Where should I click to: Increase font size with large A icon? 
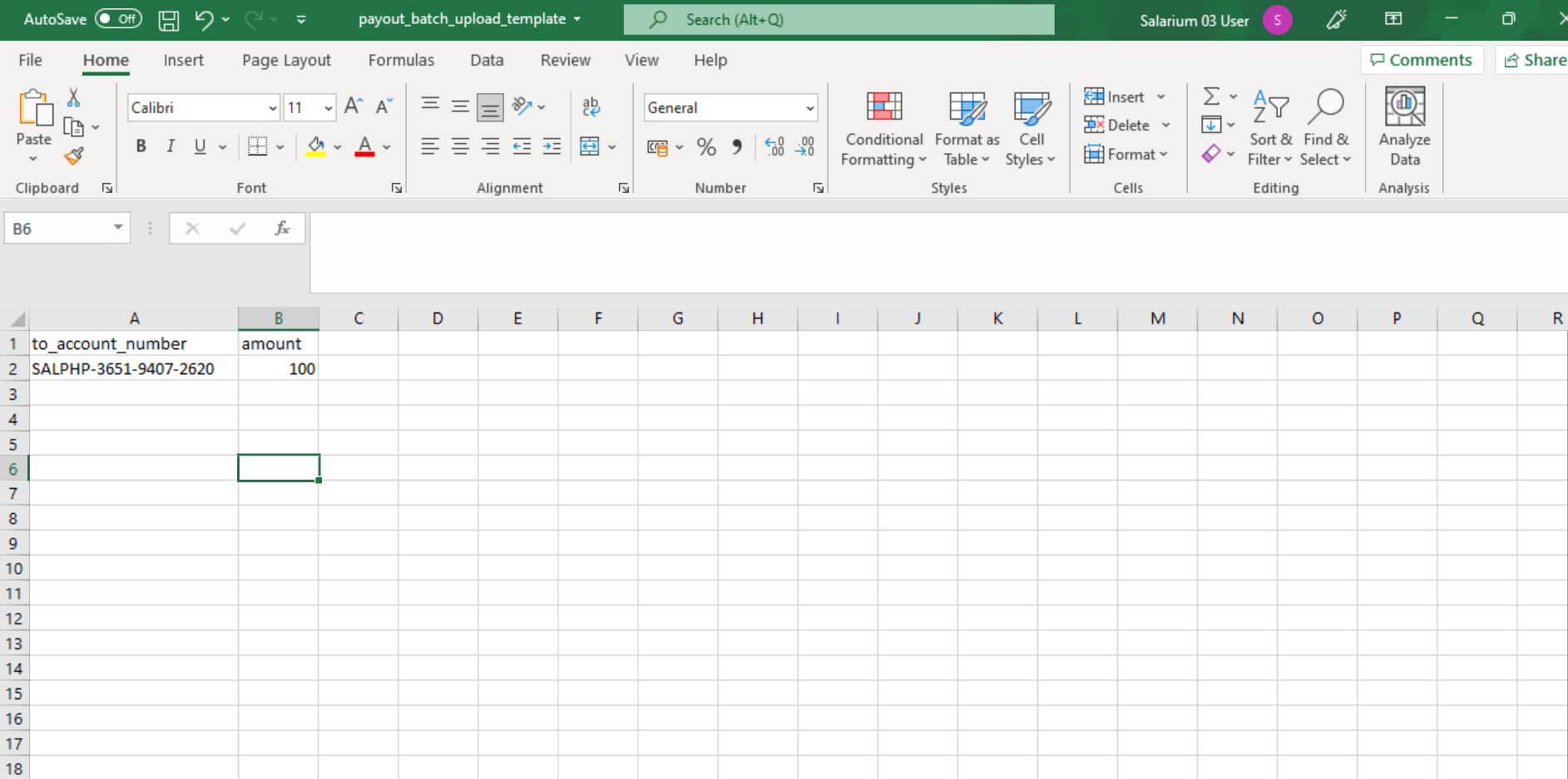(353, 106)
